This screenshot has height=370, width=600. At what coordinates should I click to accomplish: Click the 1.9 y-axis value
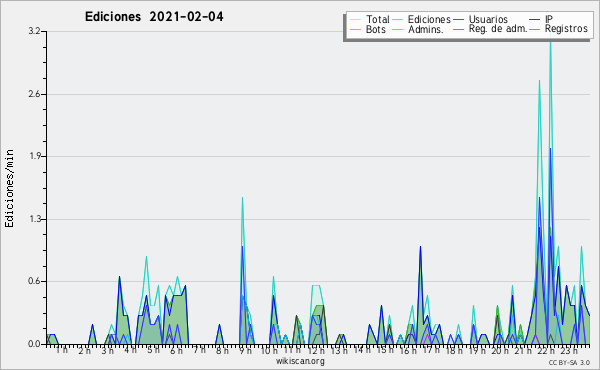tap(34, 156)
